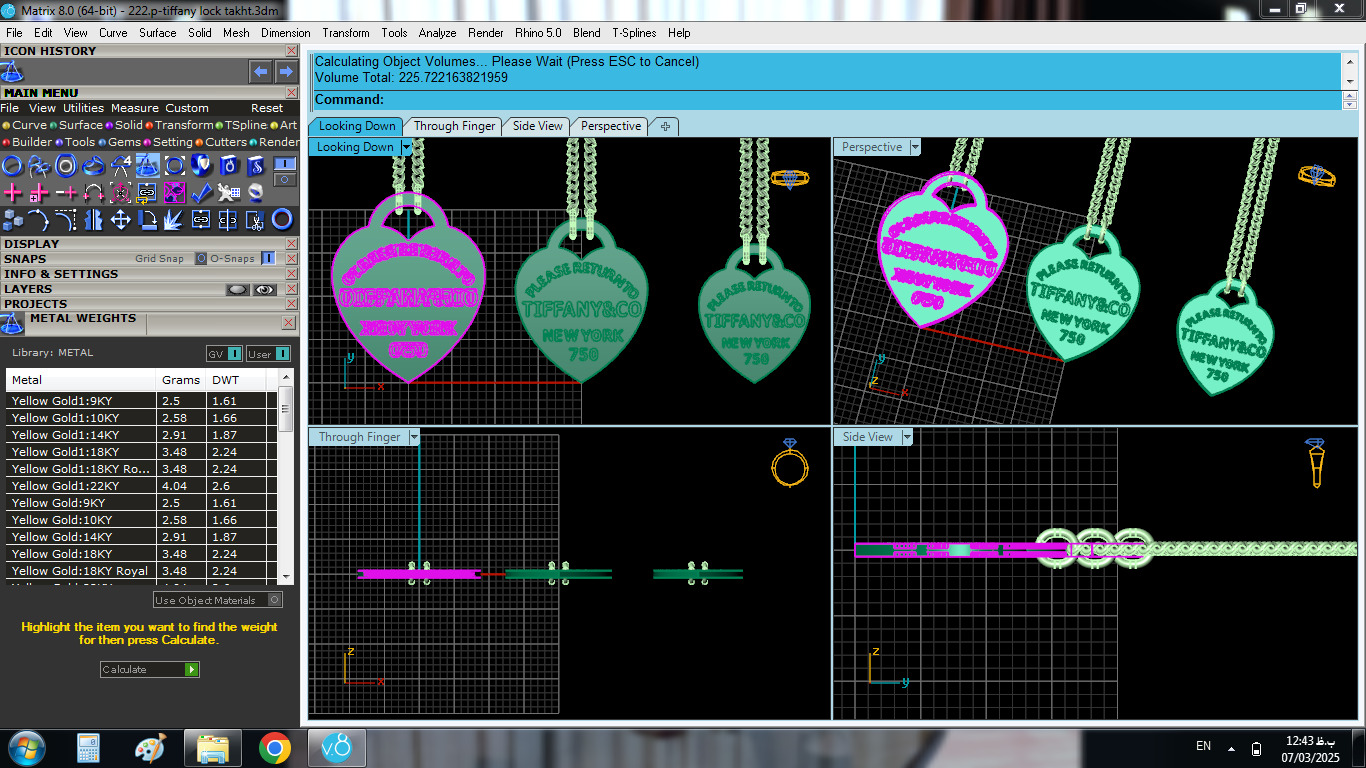Open the T-Splines menu
The width and height of the screenshot is (1366, 768).
pos(634,33)
